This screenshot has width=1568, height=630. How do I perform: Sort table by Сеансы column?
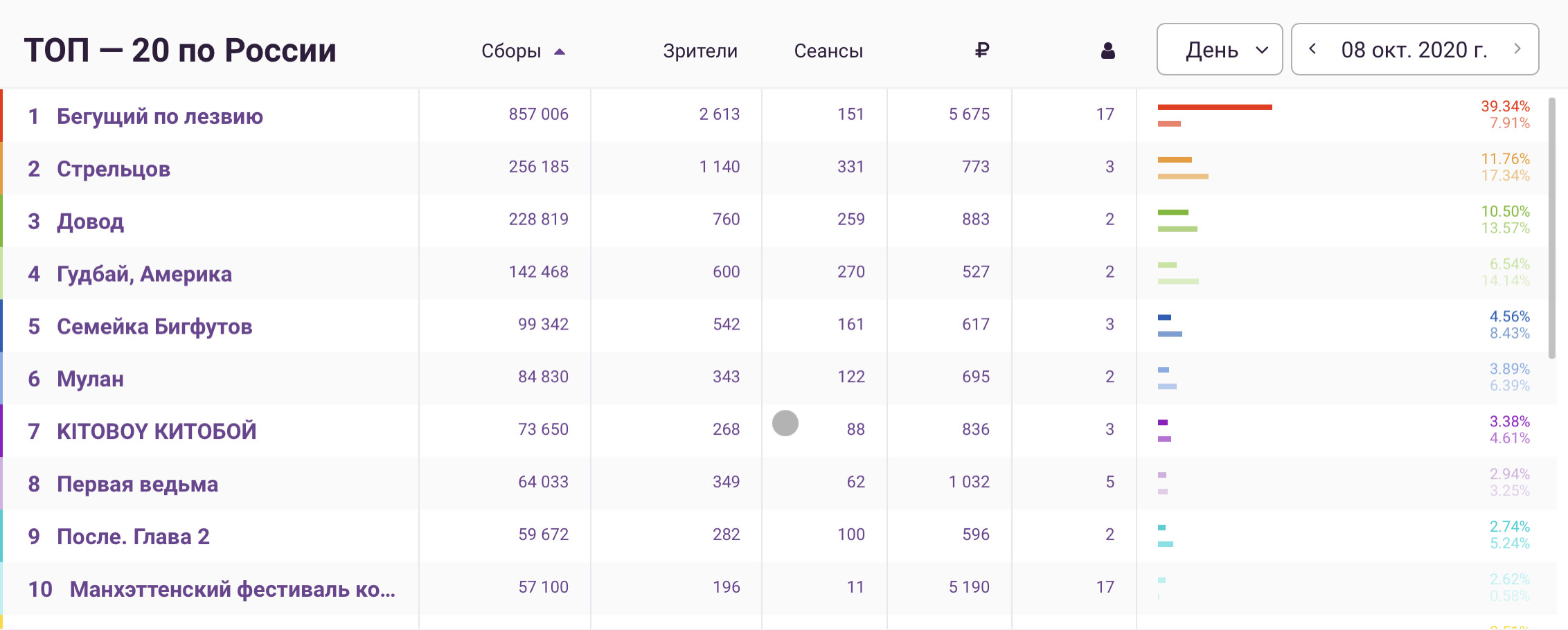(x=828, y=51)
